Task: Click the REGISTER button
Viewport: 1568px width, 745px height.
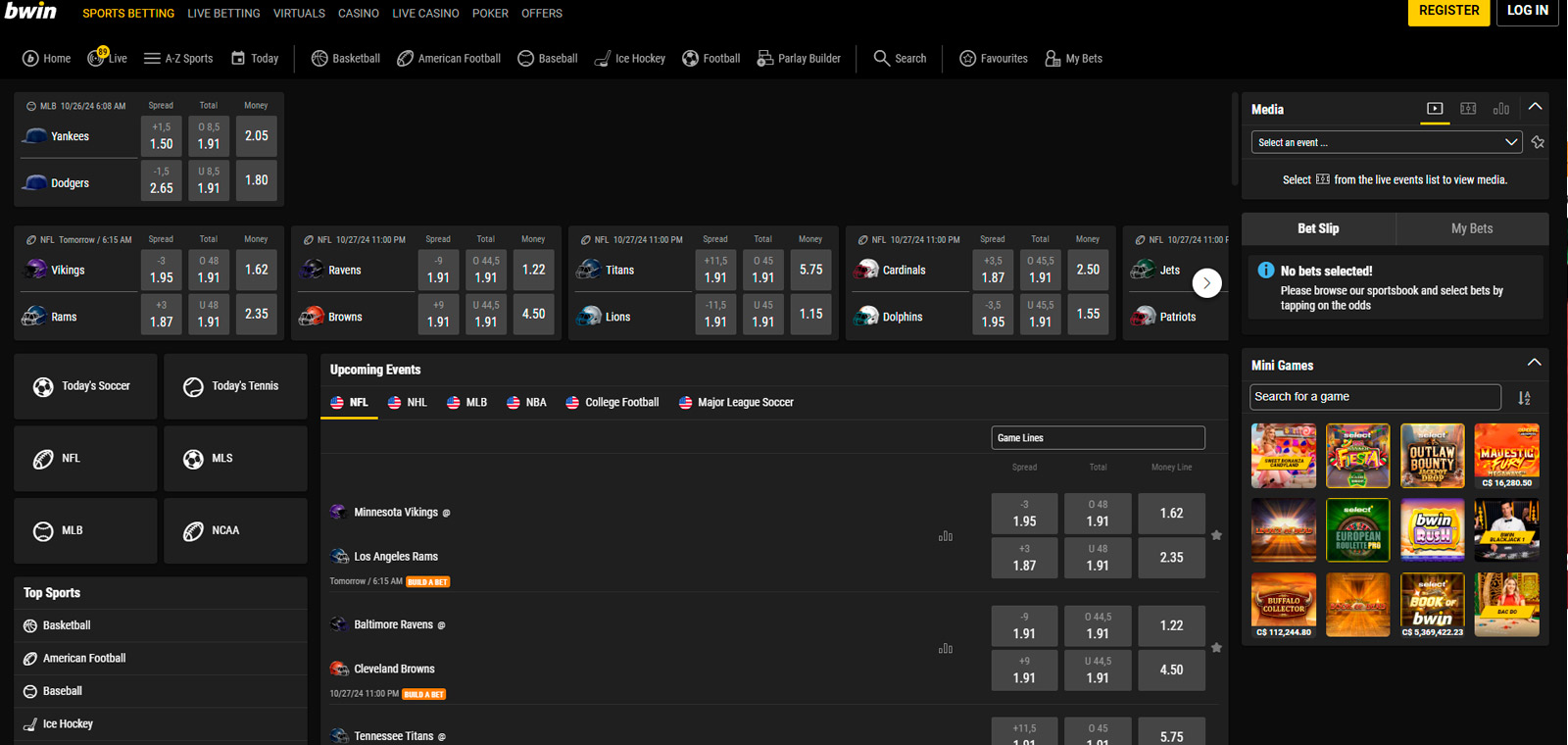Action: click(1448, 11)
